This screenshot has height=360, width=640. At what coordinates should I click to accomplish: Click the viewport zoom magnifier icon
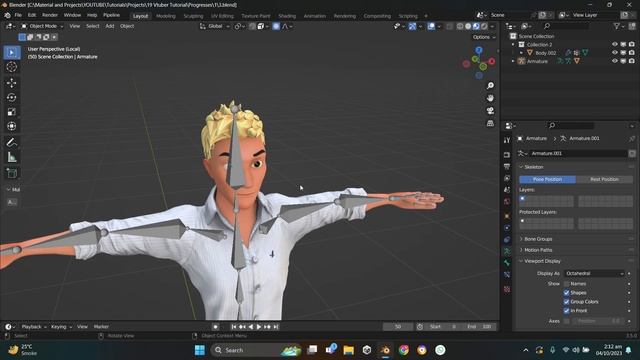490,86
